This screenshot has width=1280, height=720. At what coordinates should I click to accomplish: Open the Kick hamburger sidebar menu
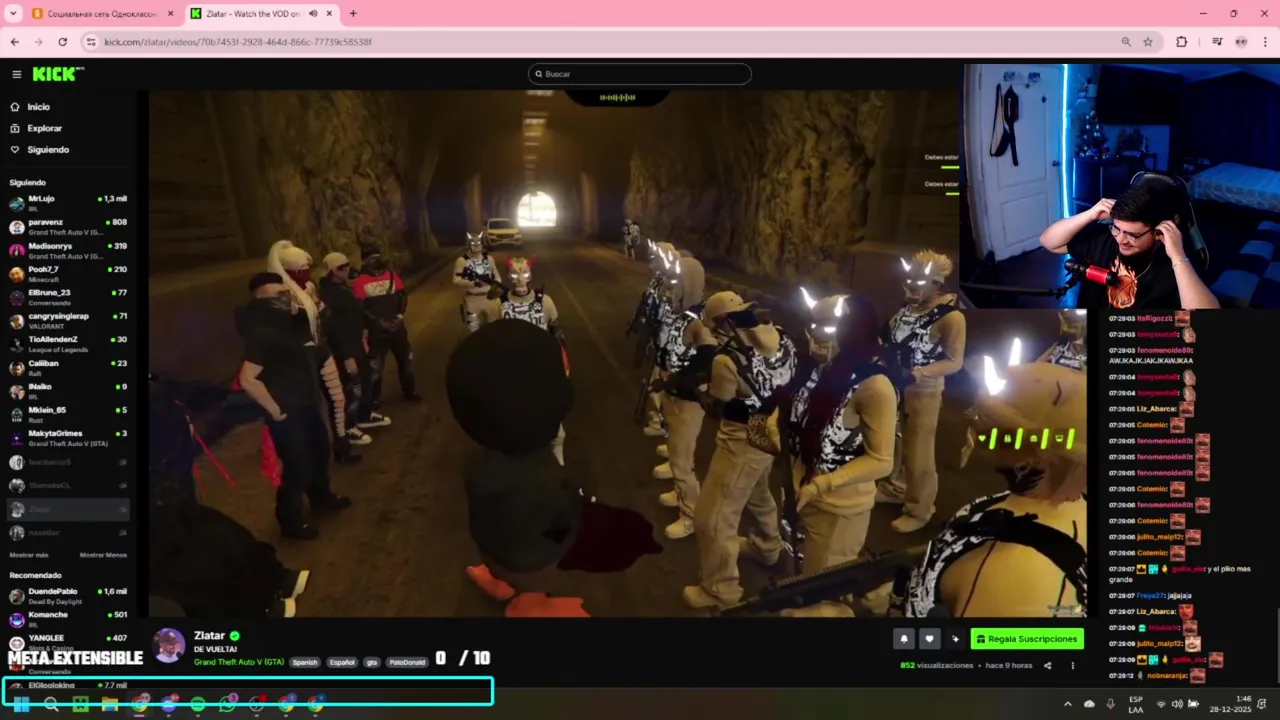16,74
